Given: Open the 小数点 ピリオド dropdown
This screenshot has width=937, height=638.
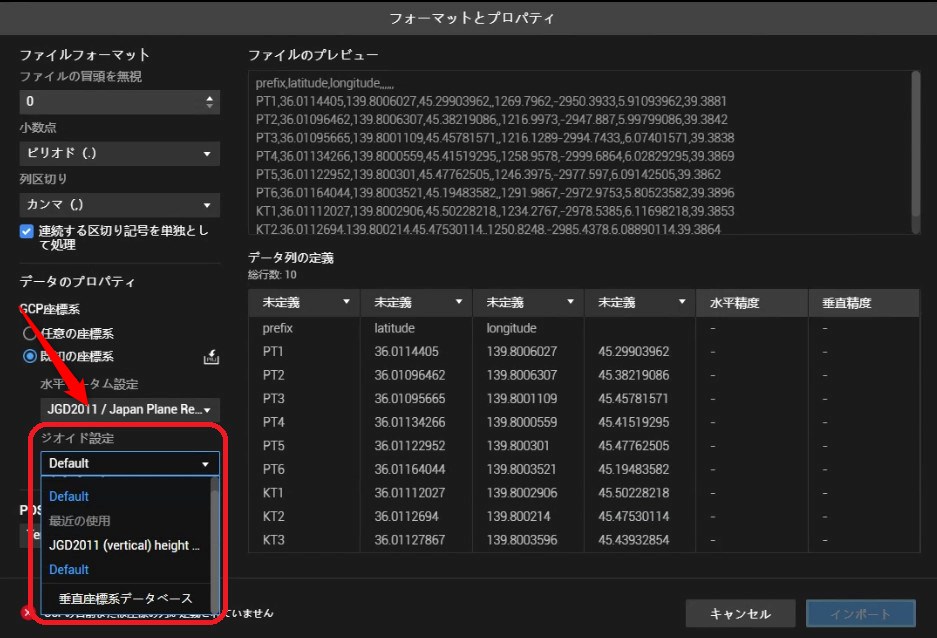Looking at the screenshot, I should pyautogui.click(x=120, y=154).
